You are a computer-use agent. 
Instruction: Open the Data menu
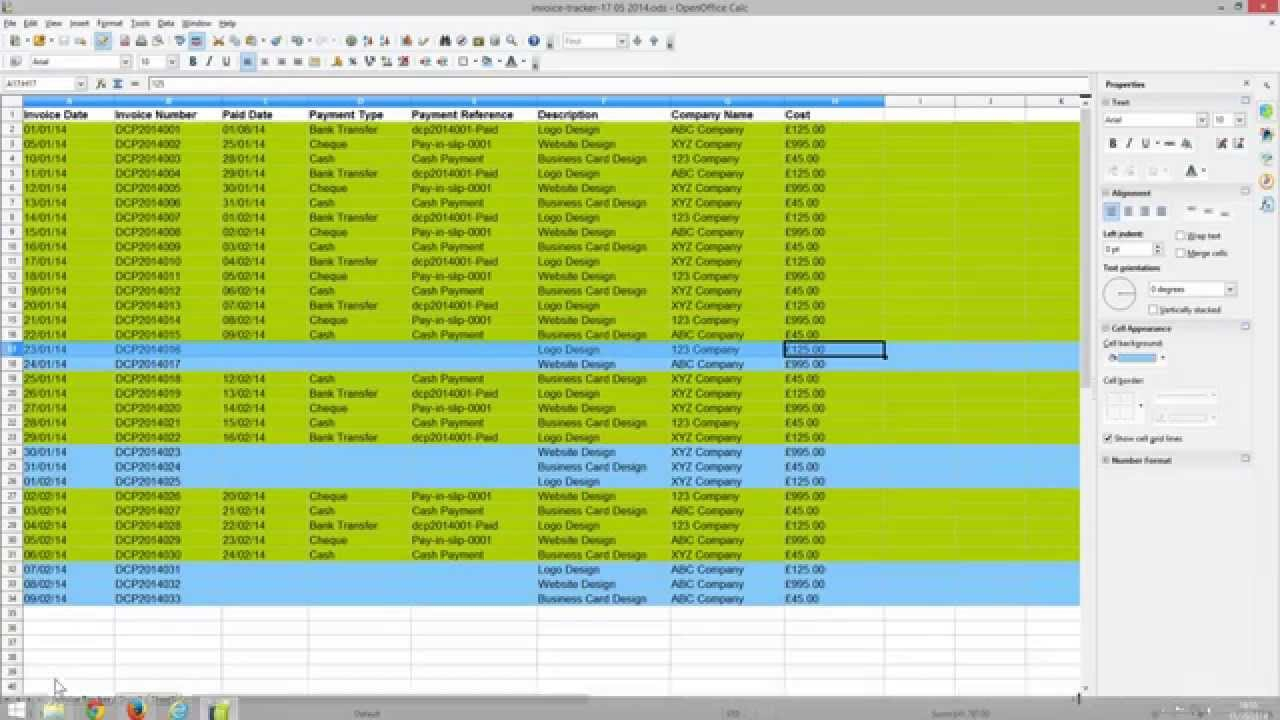click(x=166, y=23)
